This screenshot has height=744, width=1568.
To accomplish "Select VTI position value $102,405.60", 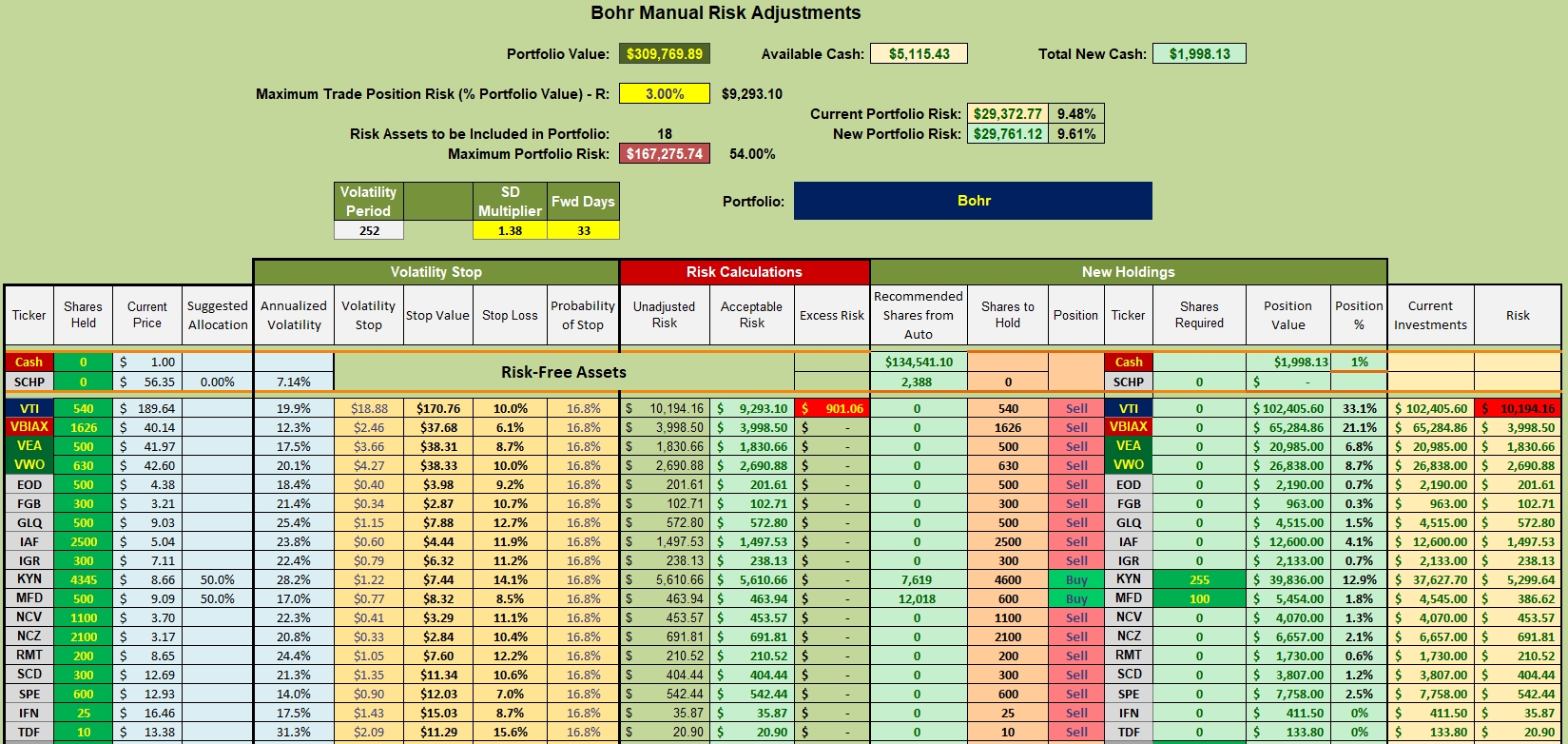I will point(1288,408).
